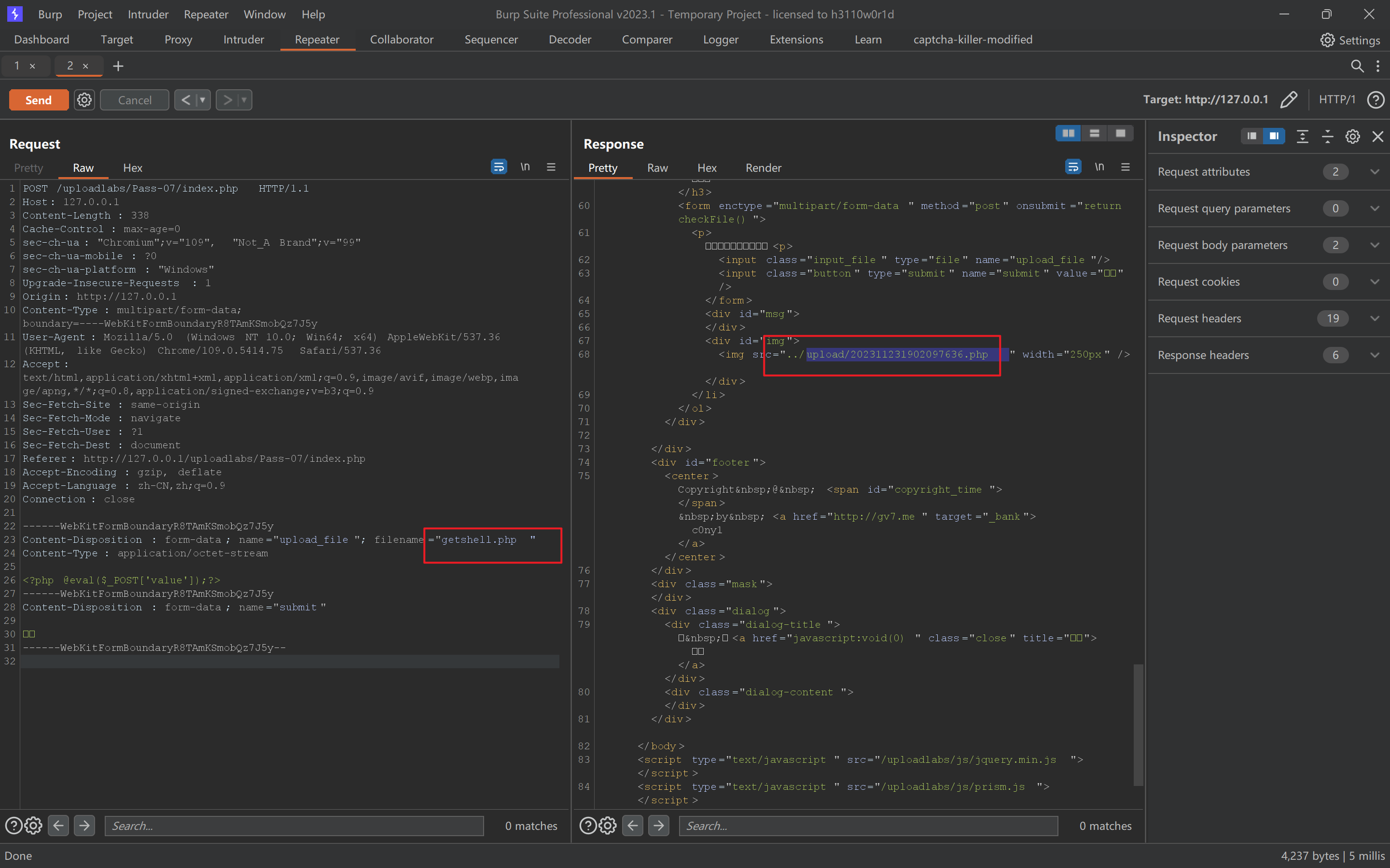The height and width of the screenshot is (868, 1390).
Task: Dock Inspector panel to the left
Action: pyautogui.click(x=1251, y=136)
